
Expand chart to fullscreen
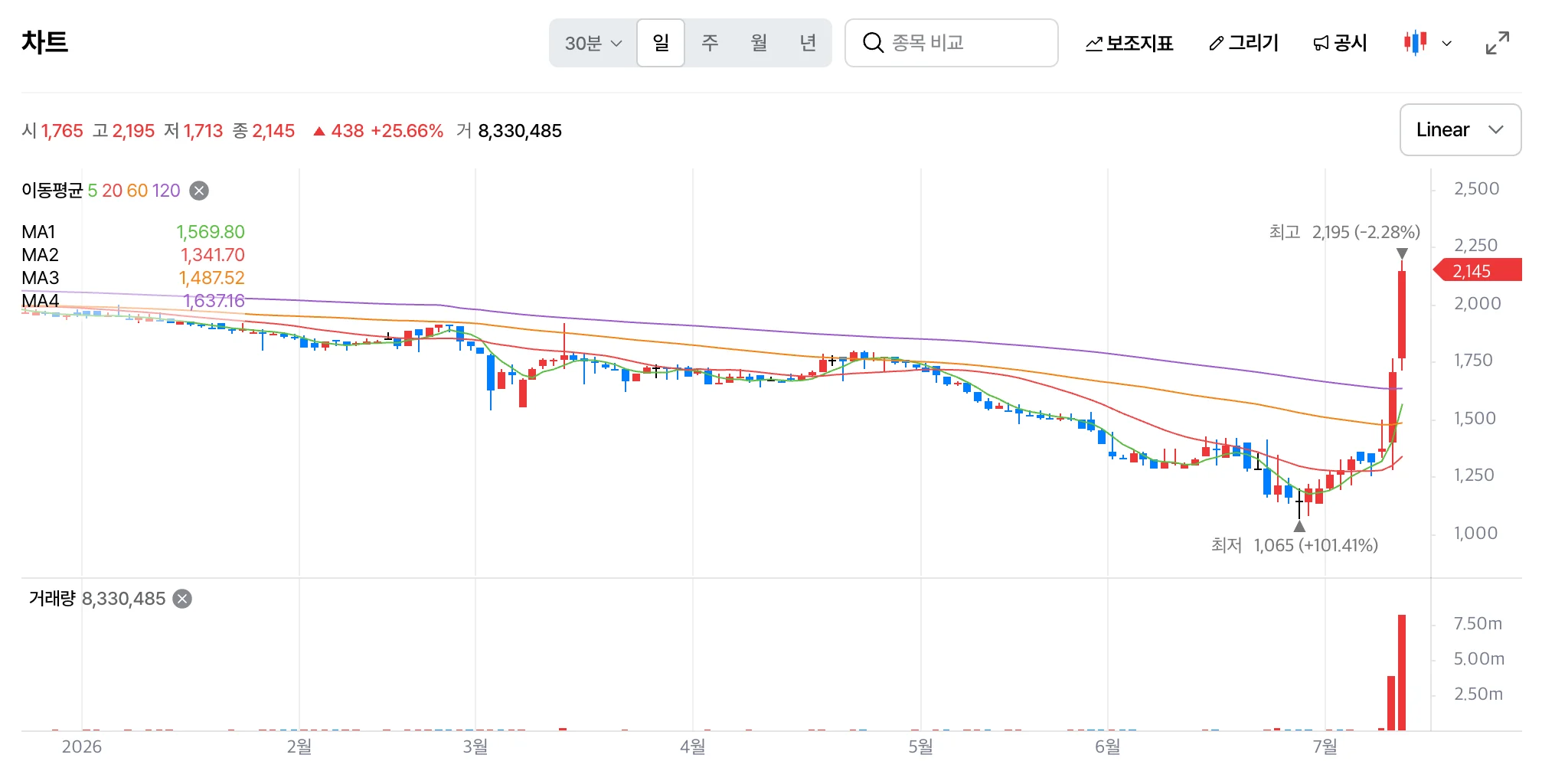(x=1498, y=43)
